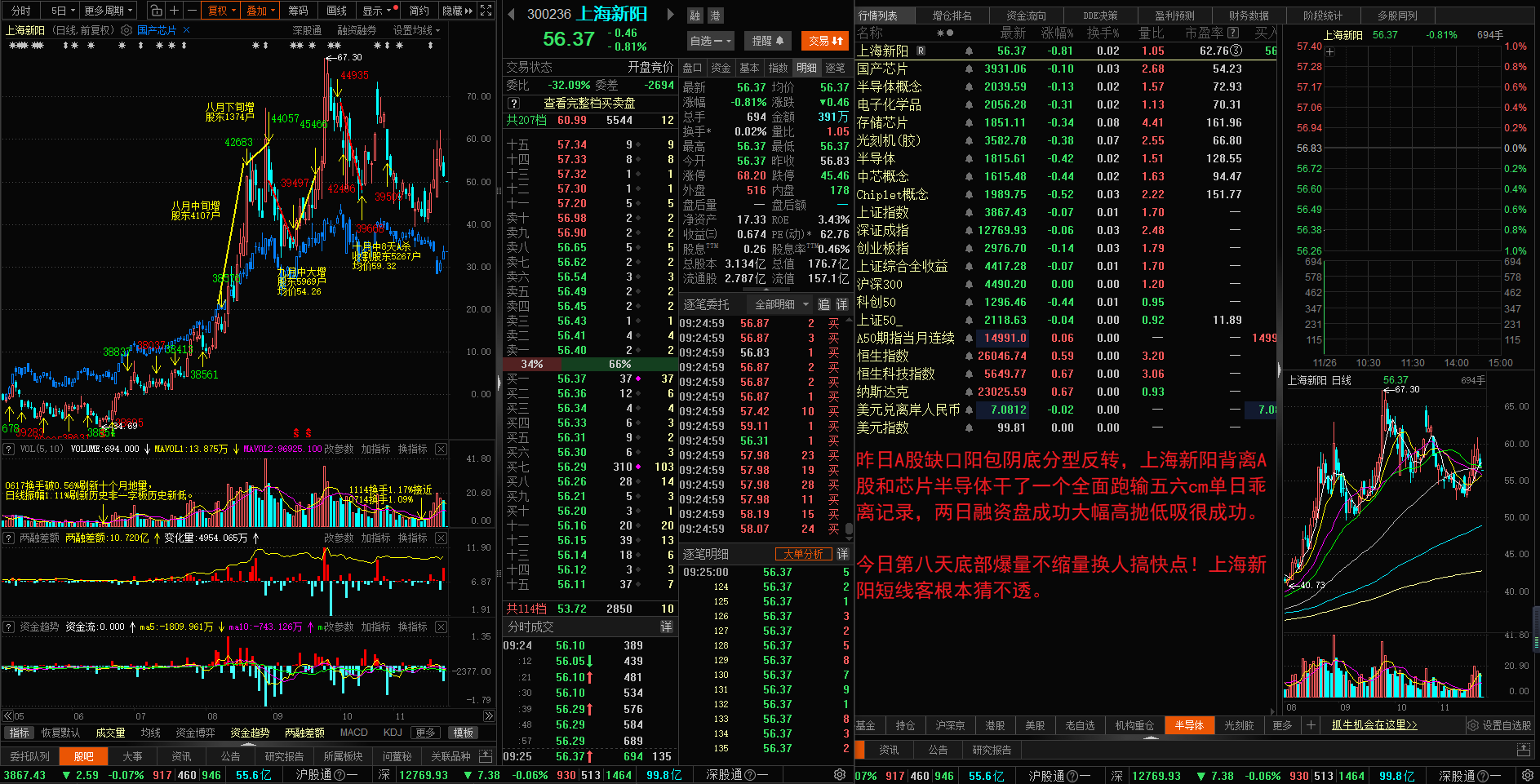Jump chart timeline backward with double-left arrow
1540x784 pixels.
(x=8, y=716)
